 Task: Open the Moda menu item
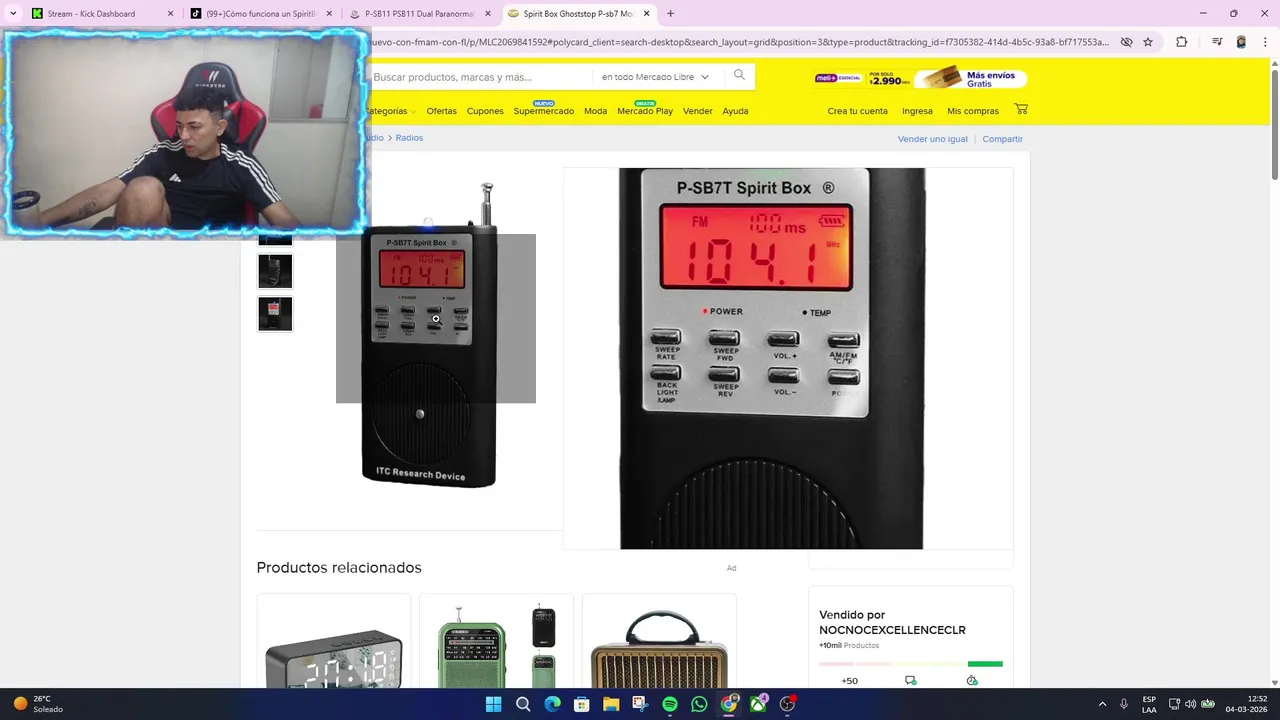click(595, 111)
